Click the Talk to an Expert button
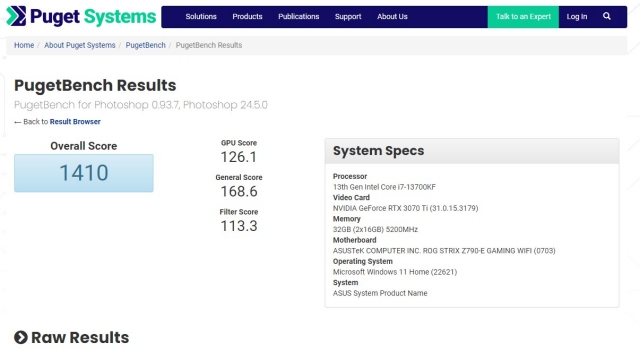This screenshot has height=360, width=640. (523, 17)
